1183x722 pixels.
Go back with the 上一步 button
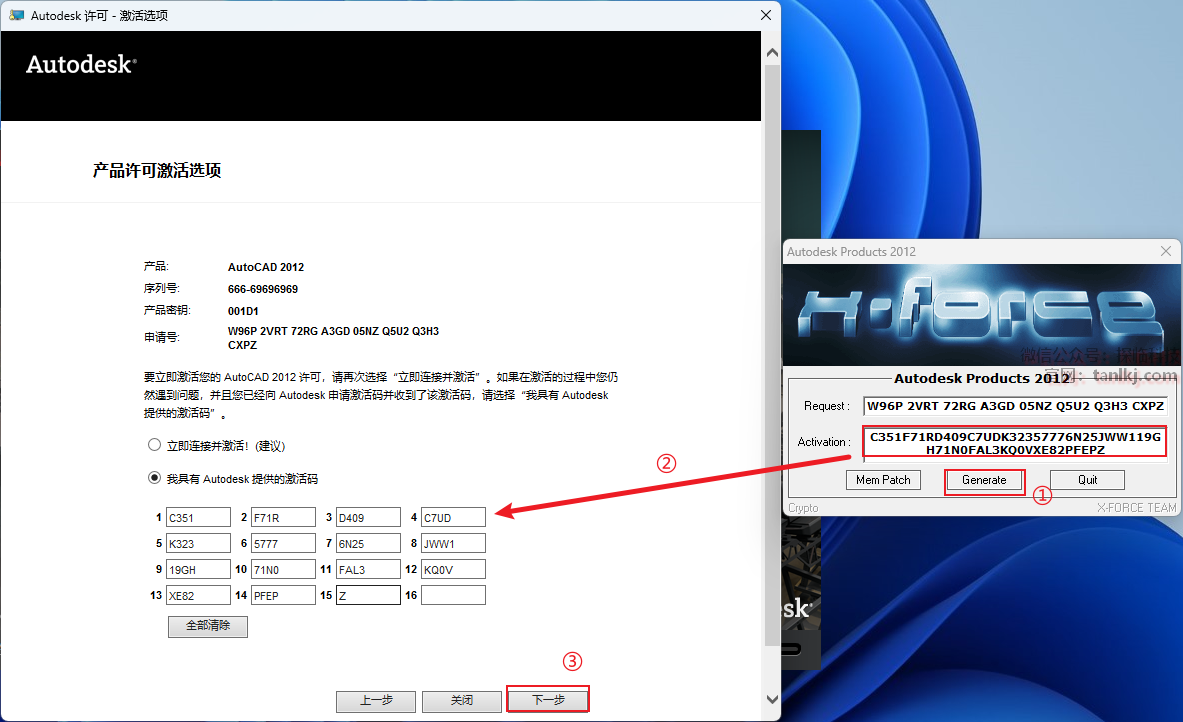[x=376, y=701]
